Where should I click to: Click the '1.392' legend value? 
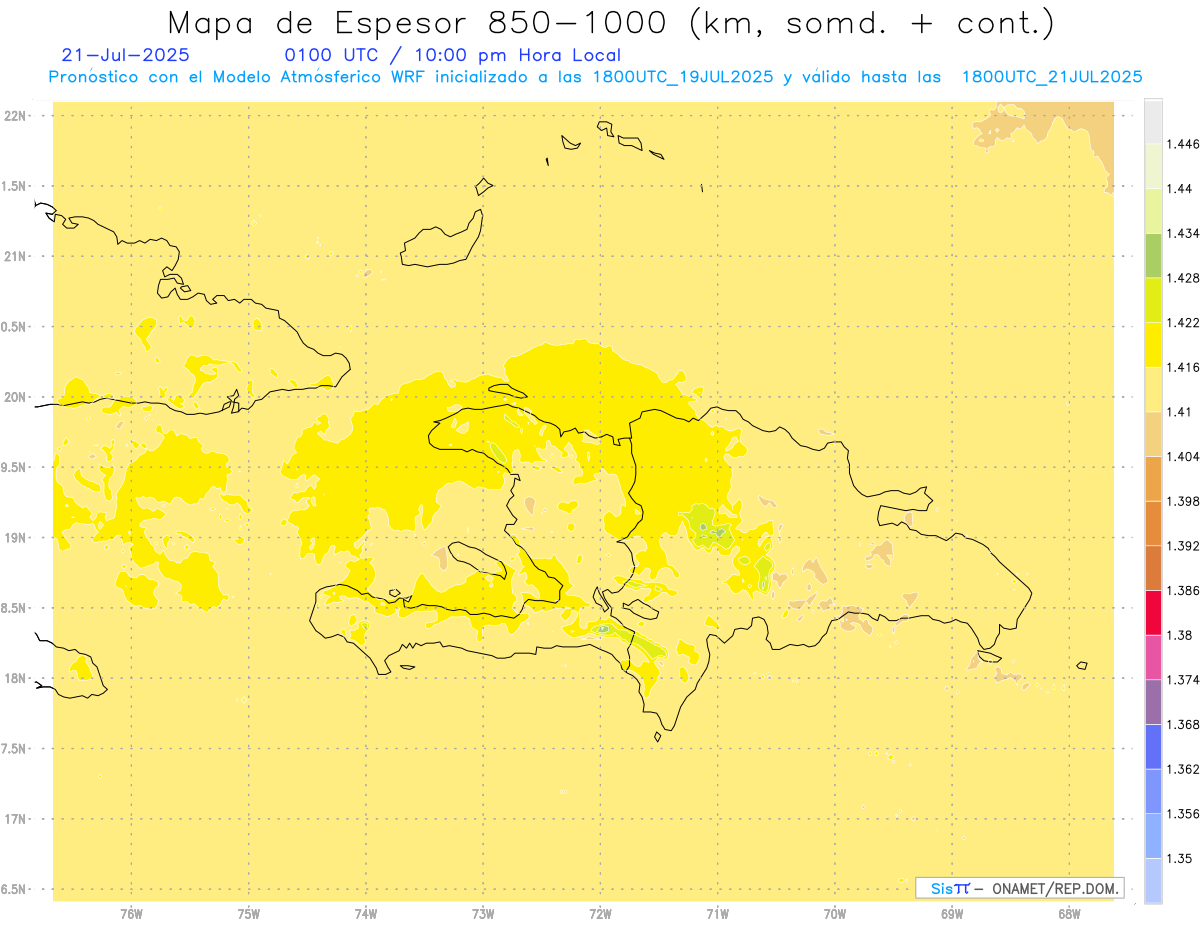click(1183, 546)
